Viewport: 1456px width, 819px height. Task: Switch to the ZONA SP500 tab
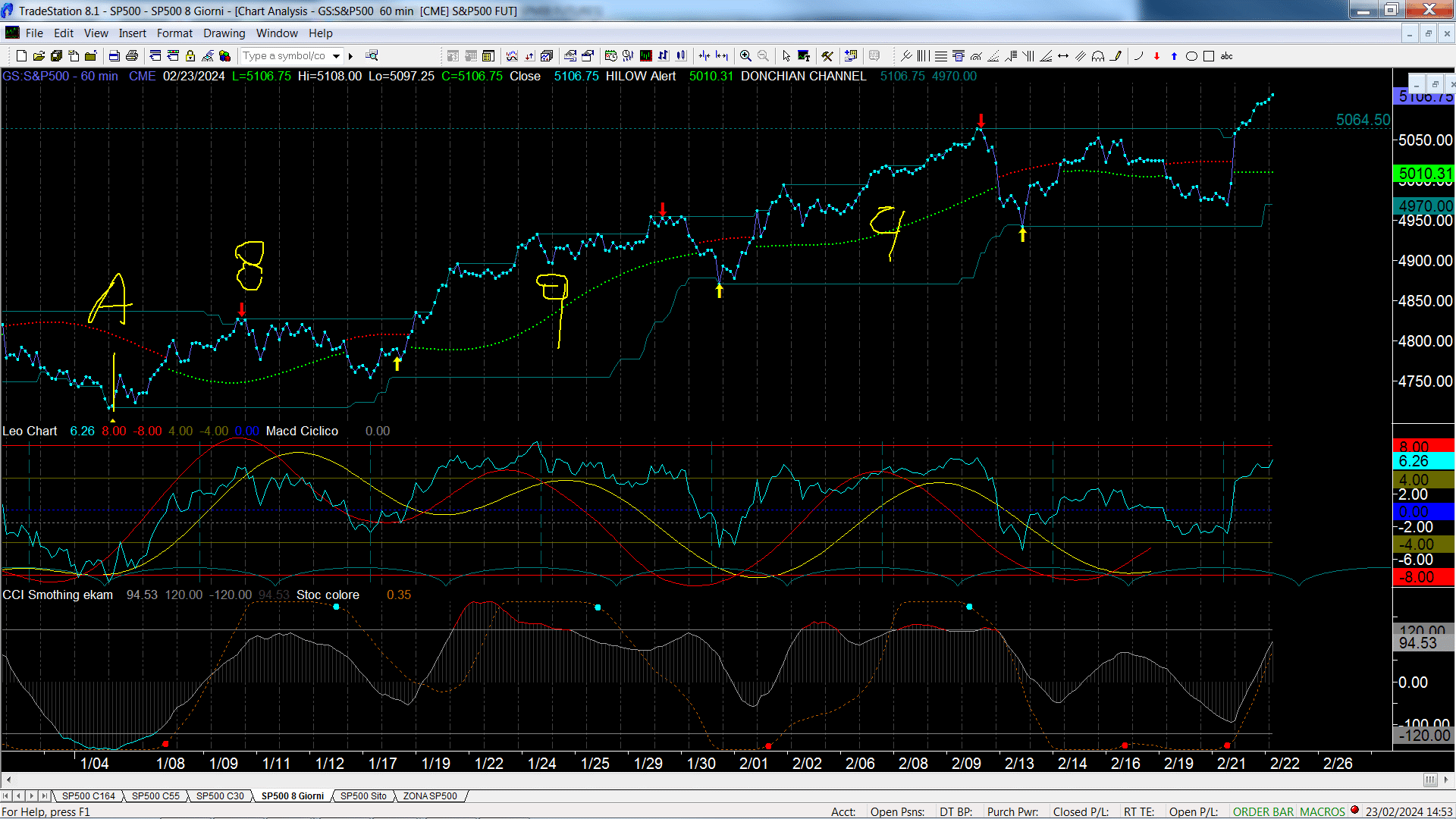(x=430, y=795)
